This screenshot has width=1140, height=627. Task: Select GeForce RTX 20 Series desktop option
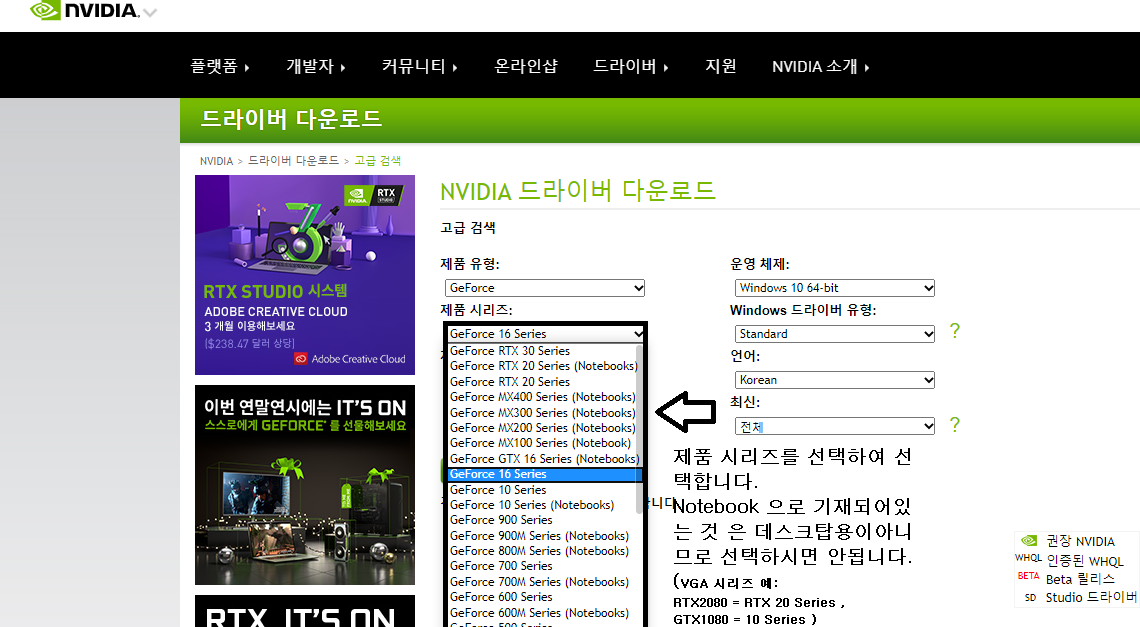coord(542,382)
